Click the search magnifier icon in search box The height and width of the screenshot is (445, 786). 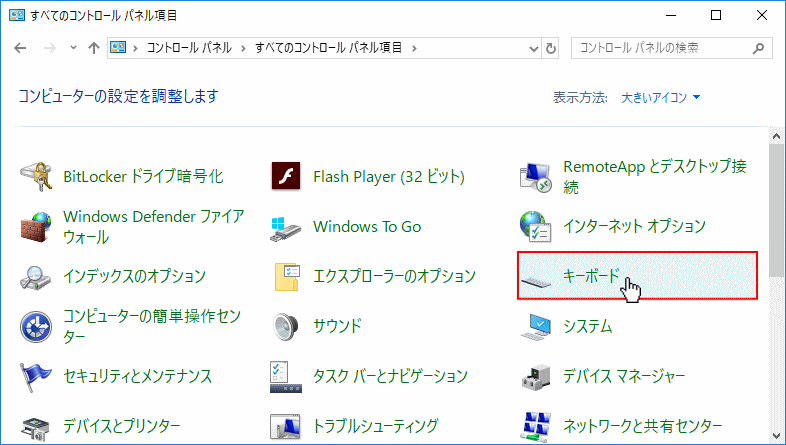click(x=758, y=48)
